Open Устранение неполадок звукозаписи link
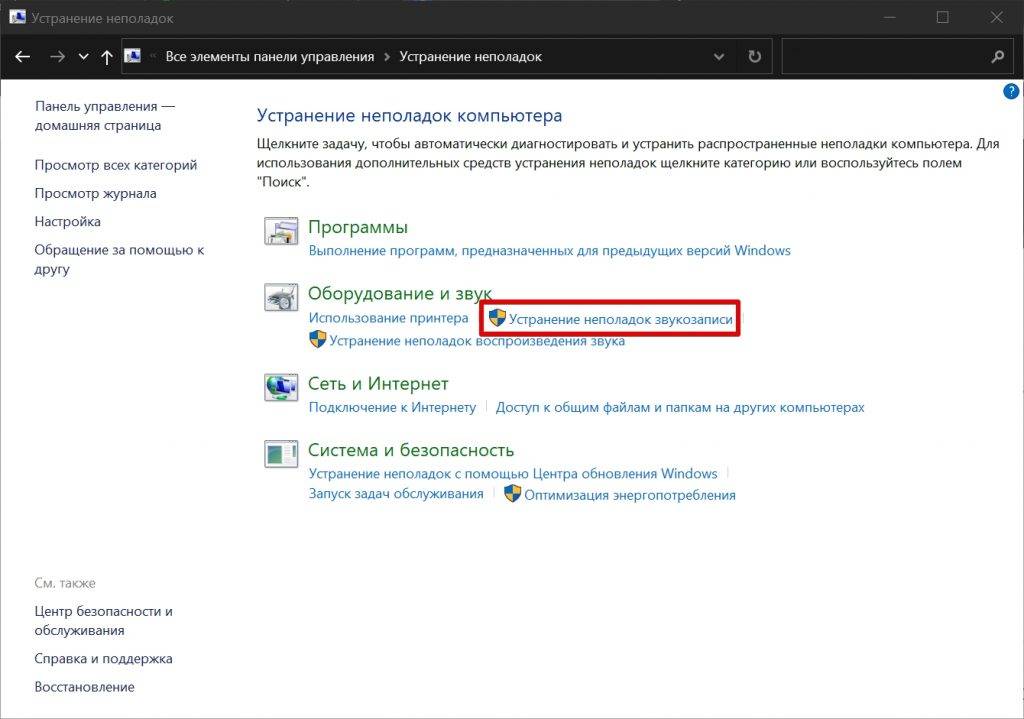This screenshot has width=1024, height=719. point(620,319)
